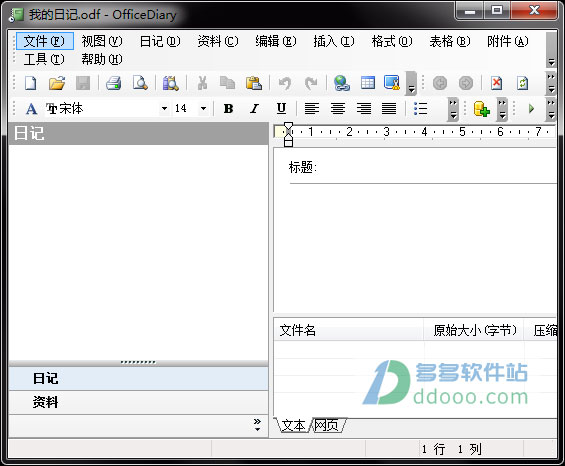The image size is (565, 466).
Task: Open the 文件(F) menu
Action: [x=45, y=41]
